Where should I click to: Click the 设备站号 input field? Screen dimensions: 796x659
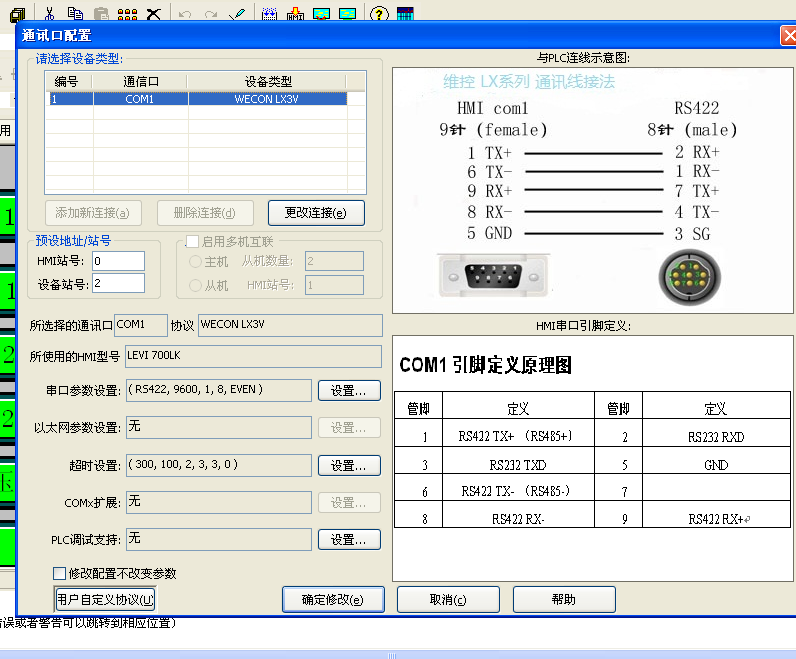[x=118, y=284]
